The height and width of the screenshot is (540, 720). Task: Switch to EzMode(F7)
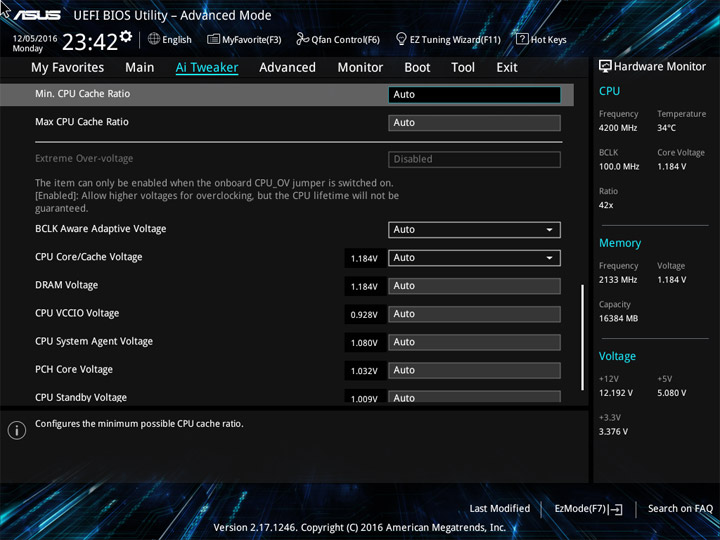tap(588, 509)
